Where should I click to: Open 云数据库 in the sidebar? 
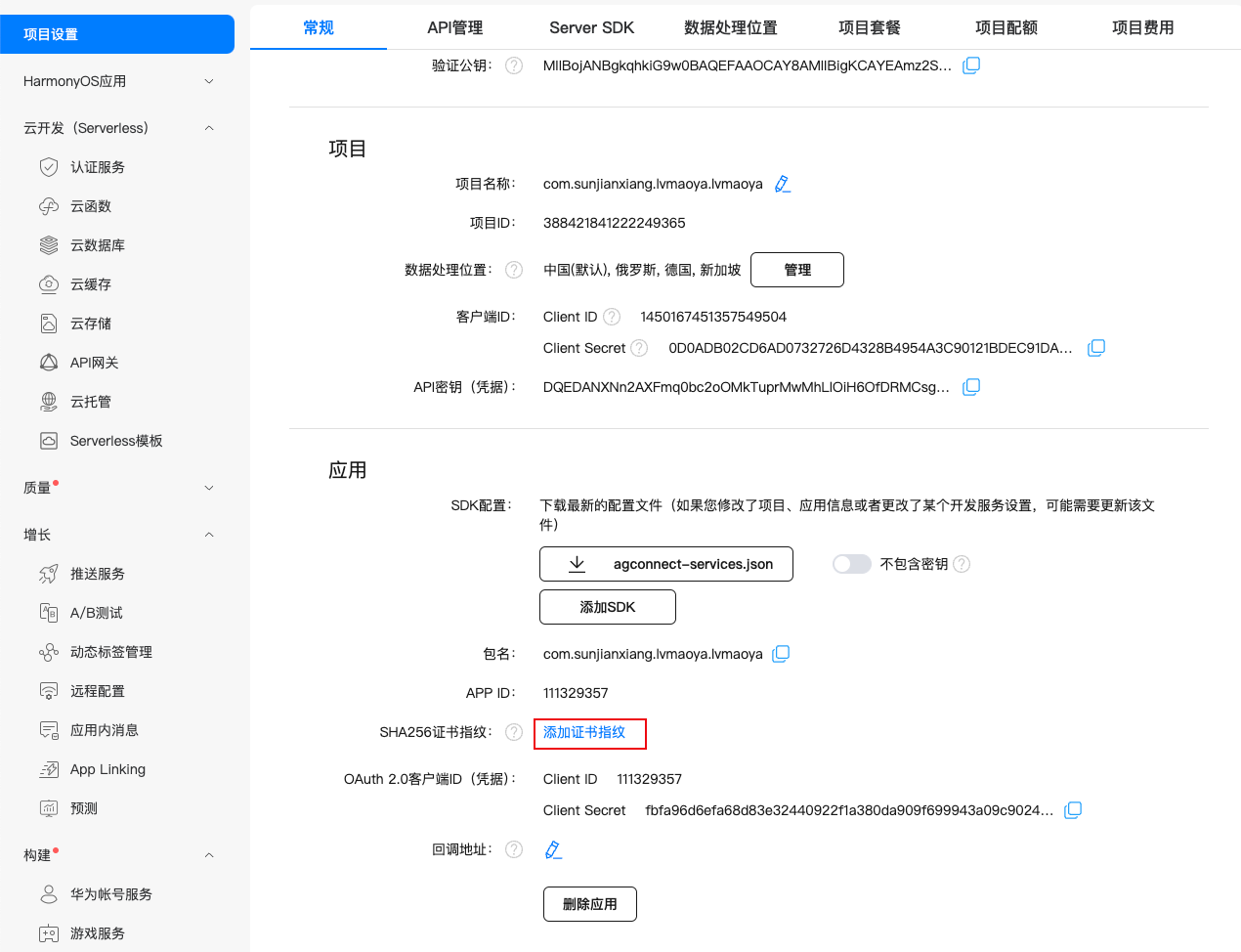pos(98,245)
